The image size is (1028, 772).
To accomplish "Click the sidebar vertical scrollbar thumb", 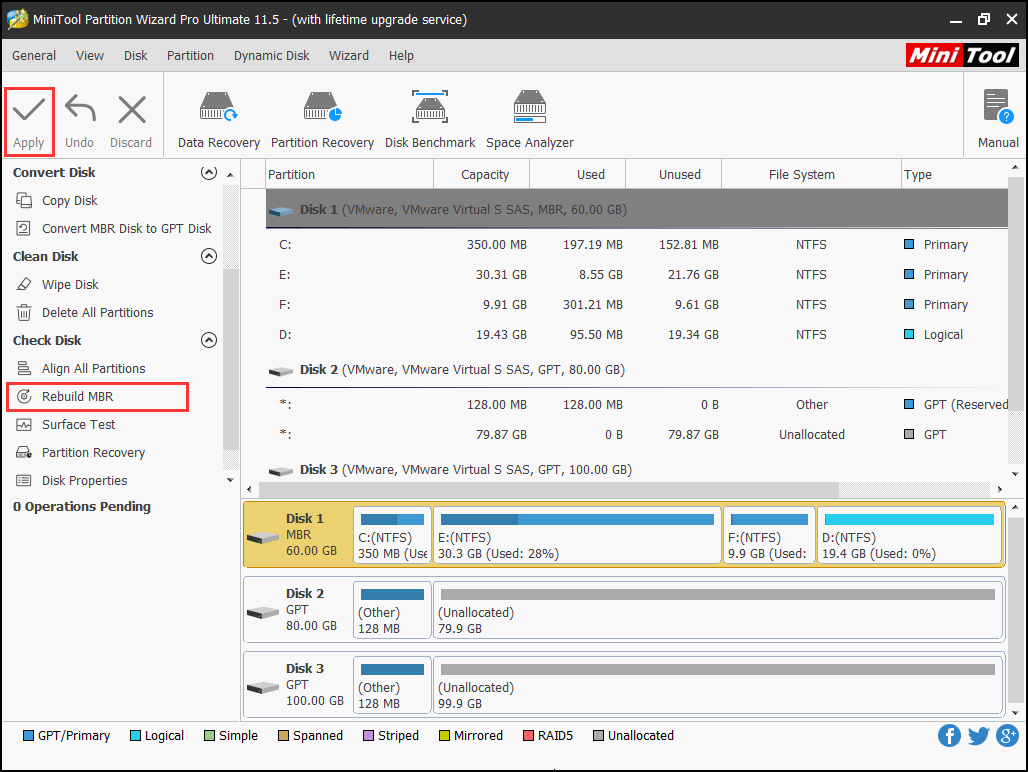I will pos(230,359).
